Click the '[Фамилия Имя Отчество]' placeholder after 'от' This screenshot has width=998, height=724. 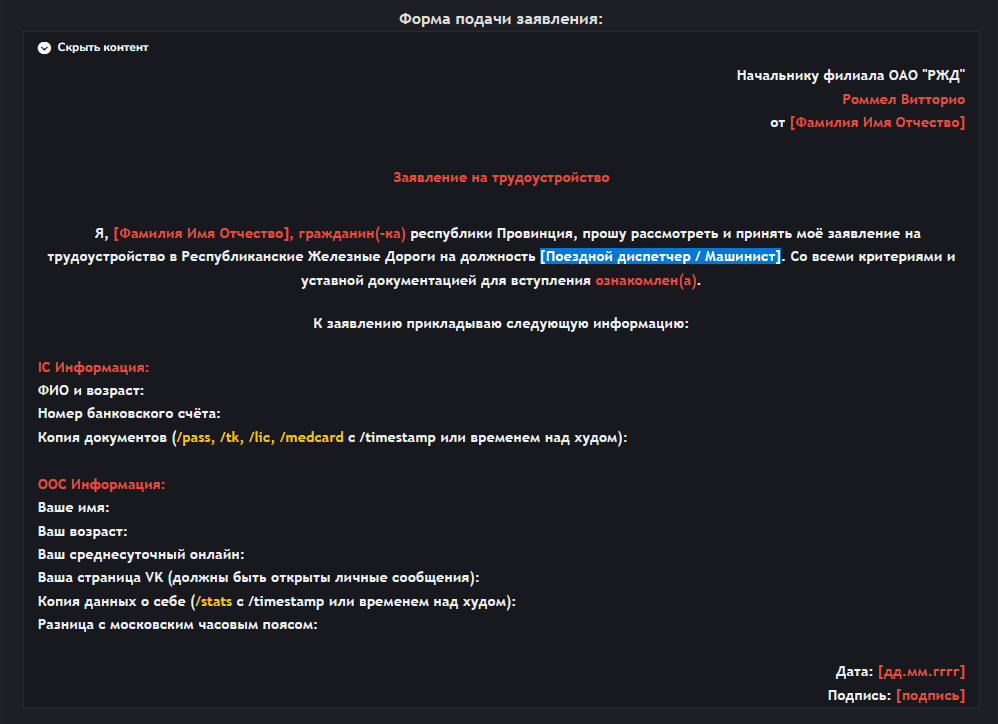tap(877, 123)
